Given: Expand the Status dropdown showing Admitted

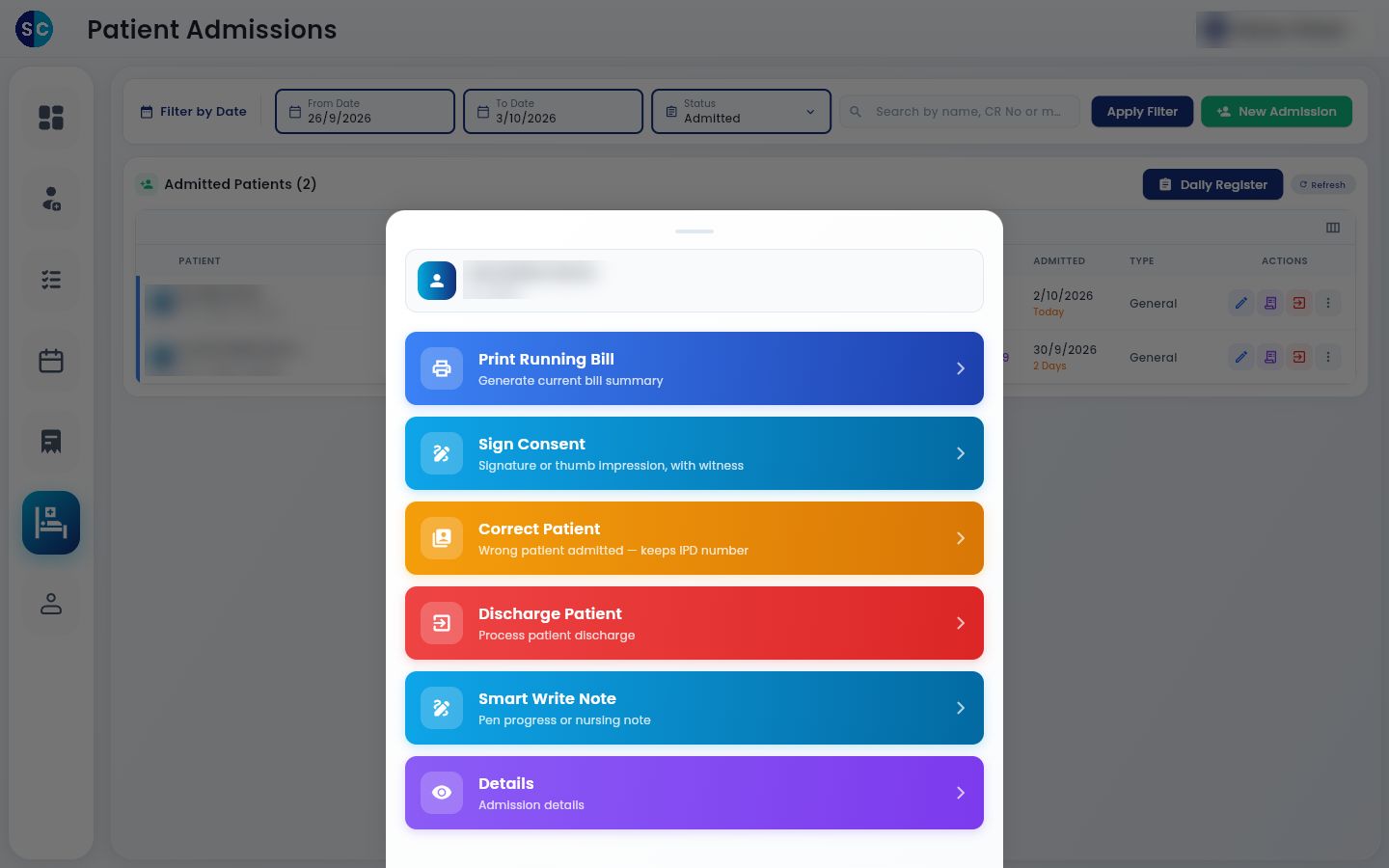Looking at the screenshot, I should 741,112.
